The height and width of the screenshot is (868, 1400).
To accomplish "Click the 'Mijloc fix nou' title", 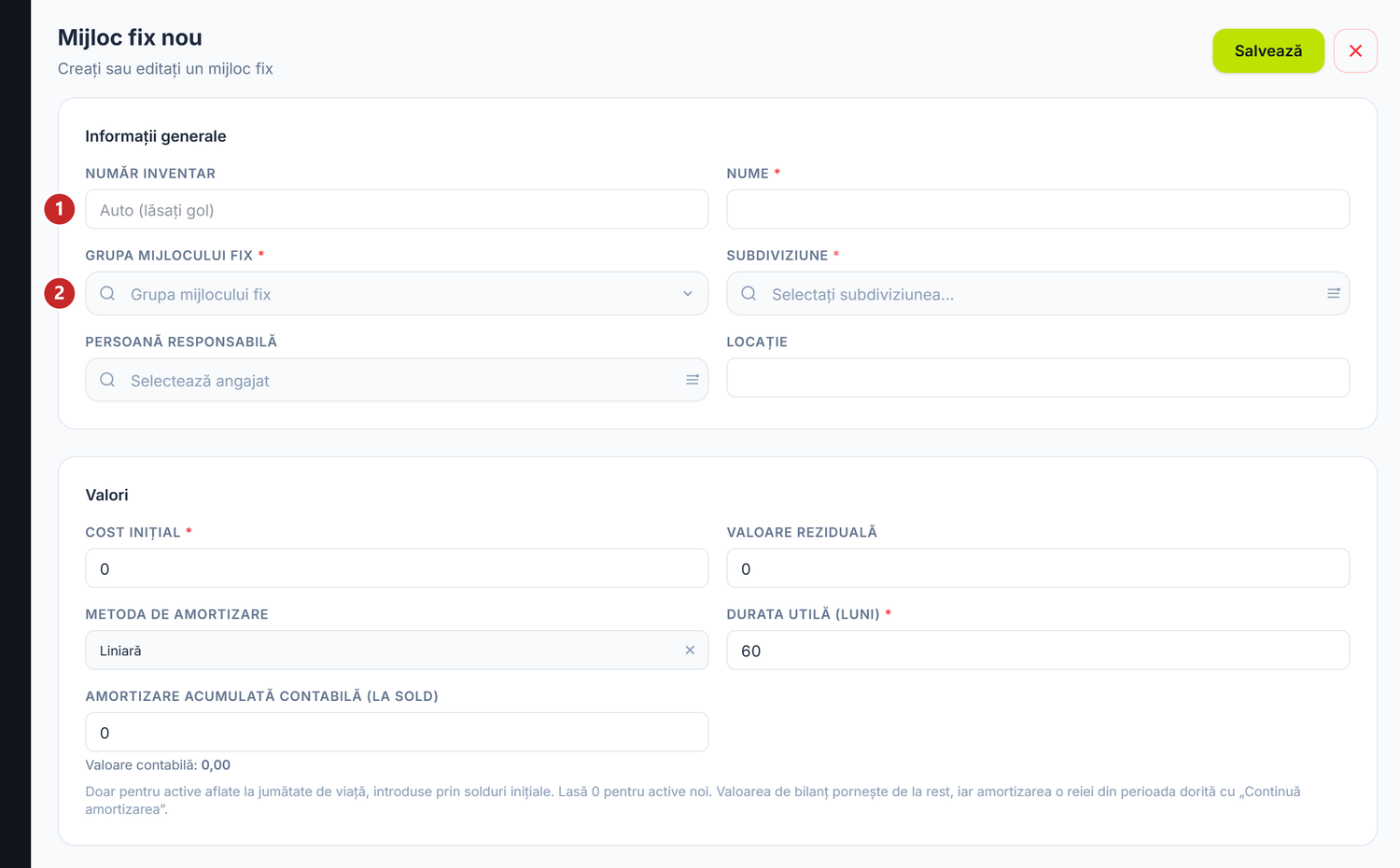I will (130, 37).
